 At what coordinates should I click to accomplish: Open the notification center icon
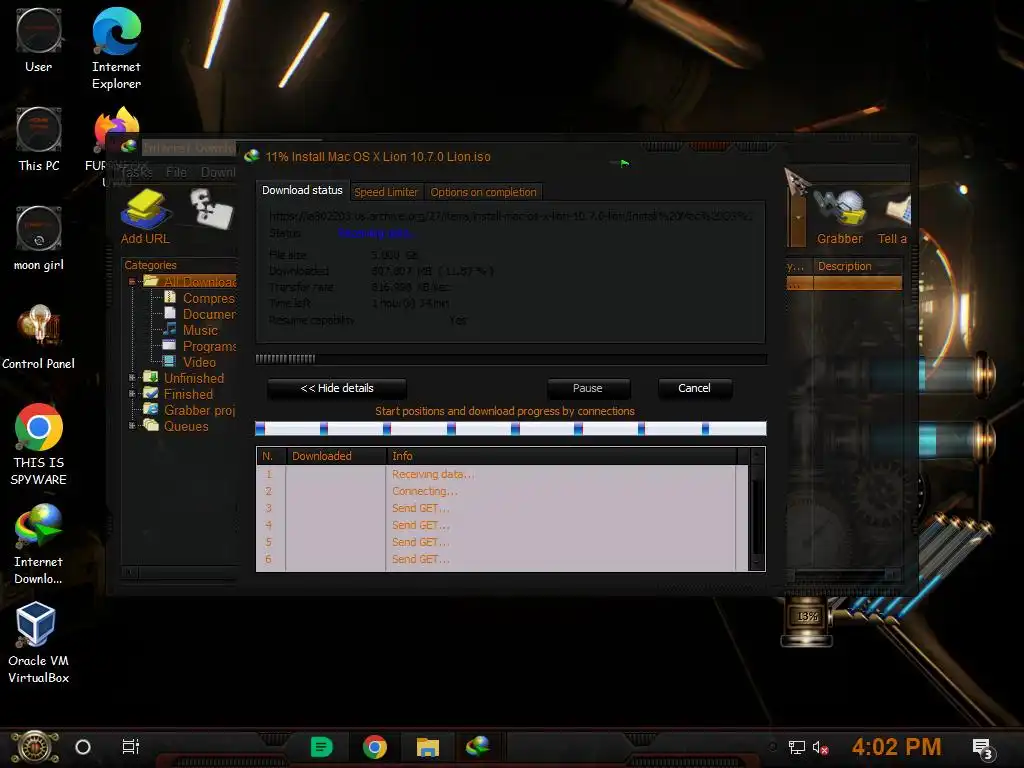983,748
